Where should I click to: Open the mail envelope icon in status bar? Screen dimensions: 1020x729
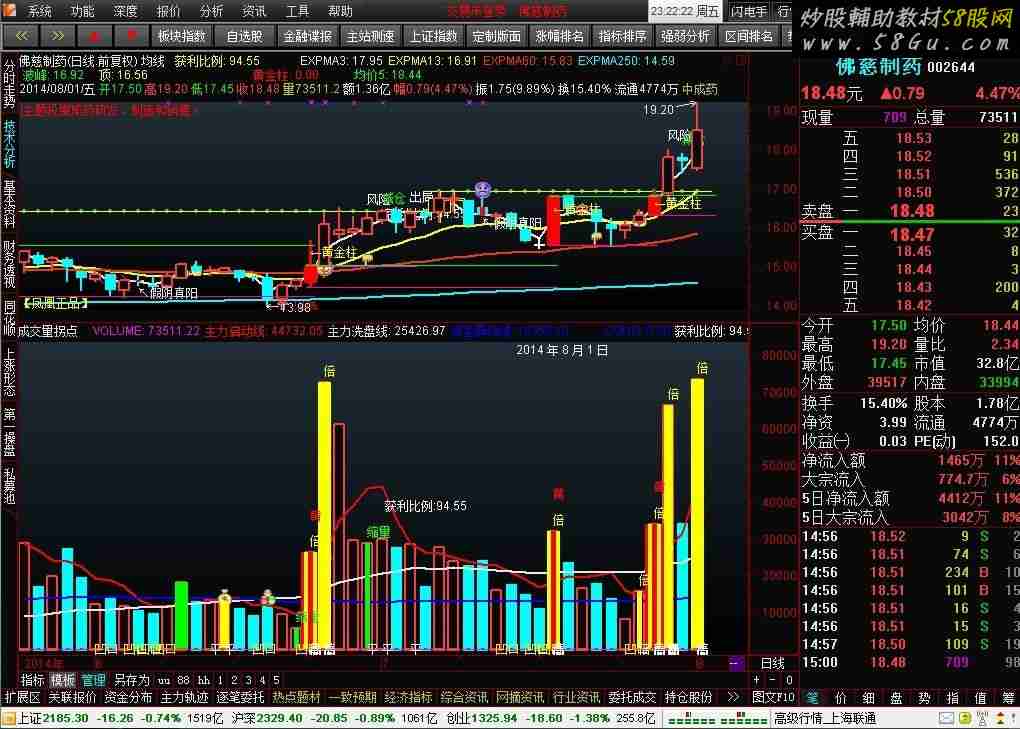[x=946, y=719]
